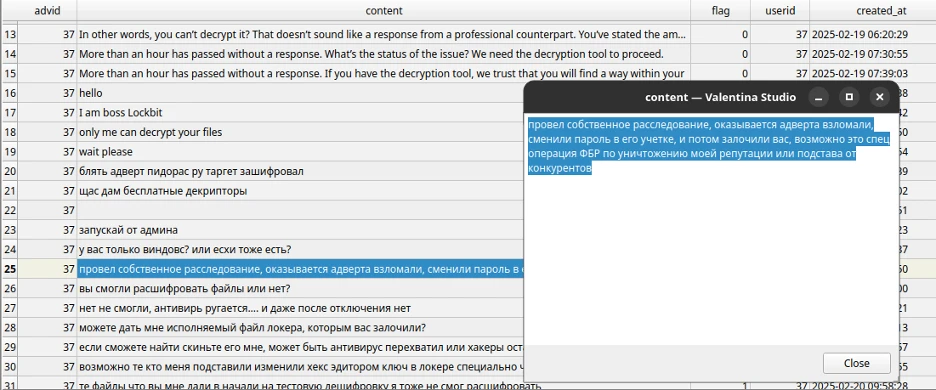The height and width of the screenshot is (390, 936).
Task: Minimize the content Valentina Studio dialog
Action: [x=818, y=97]
